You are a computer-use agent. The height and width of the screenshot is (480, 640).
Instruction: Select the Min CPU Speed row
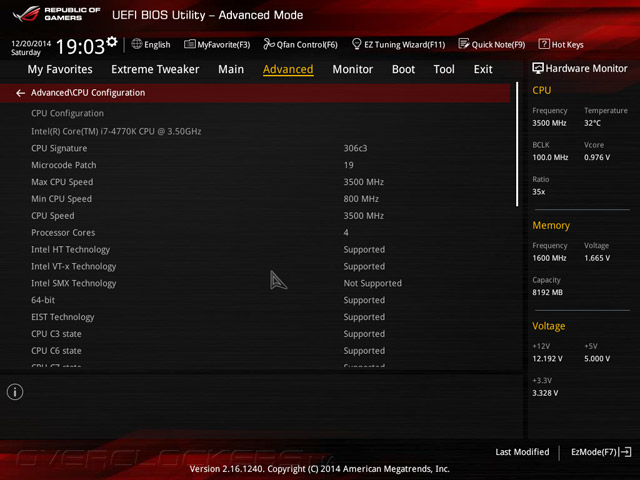(x=255, y=199)
